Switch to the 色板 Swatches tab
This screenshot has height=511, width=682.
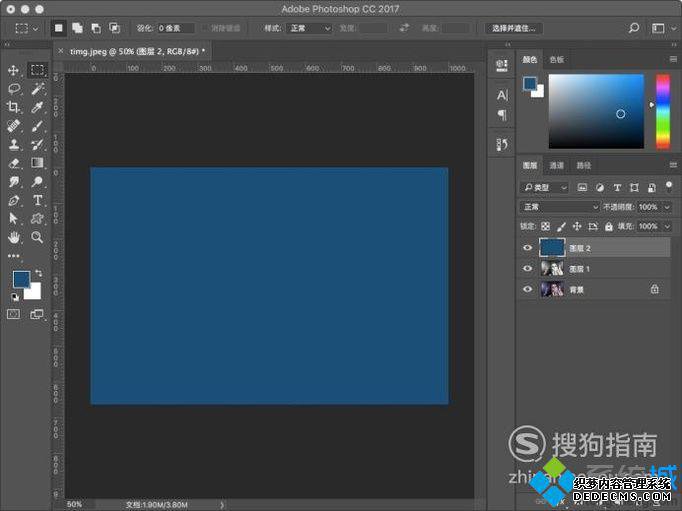556,60
